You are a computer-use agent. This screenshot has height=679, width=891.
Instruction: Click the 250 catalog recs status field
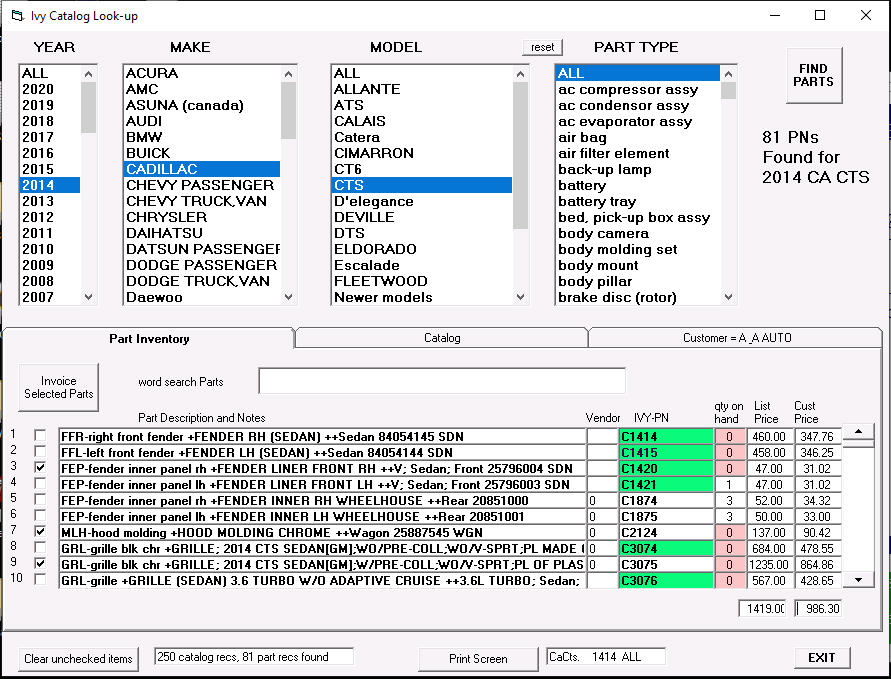253,657
